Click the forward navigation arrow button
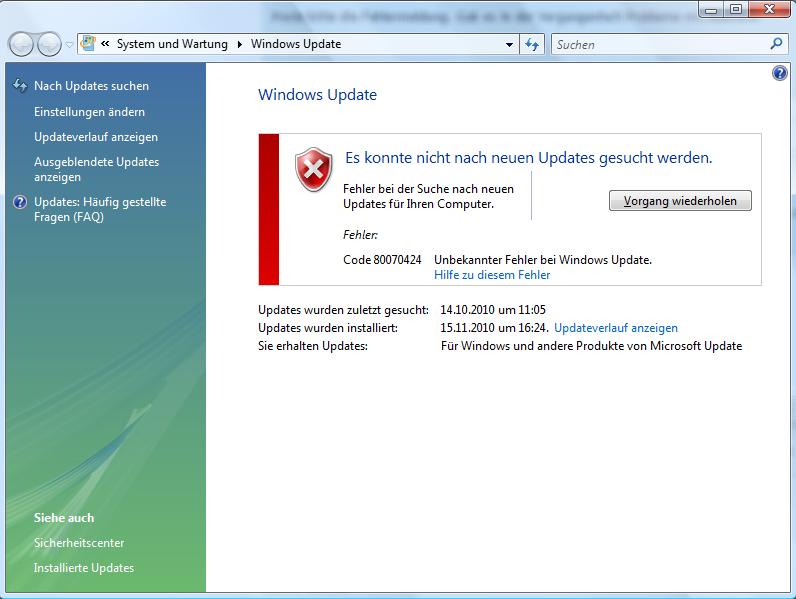This screenshot has height=599, width=796. [49, 44]
